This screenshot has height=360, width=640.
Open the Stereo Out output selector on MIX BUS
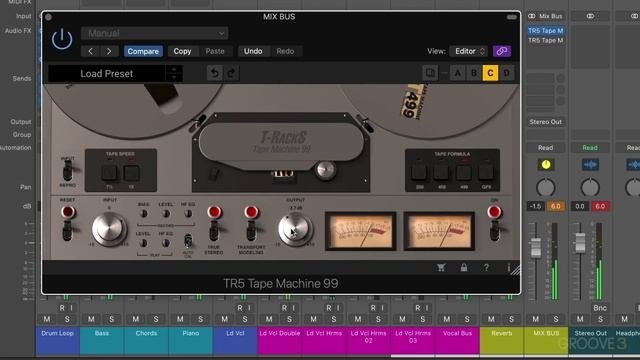tap(545, 122)
